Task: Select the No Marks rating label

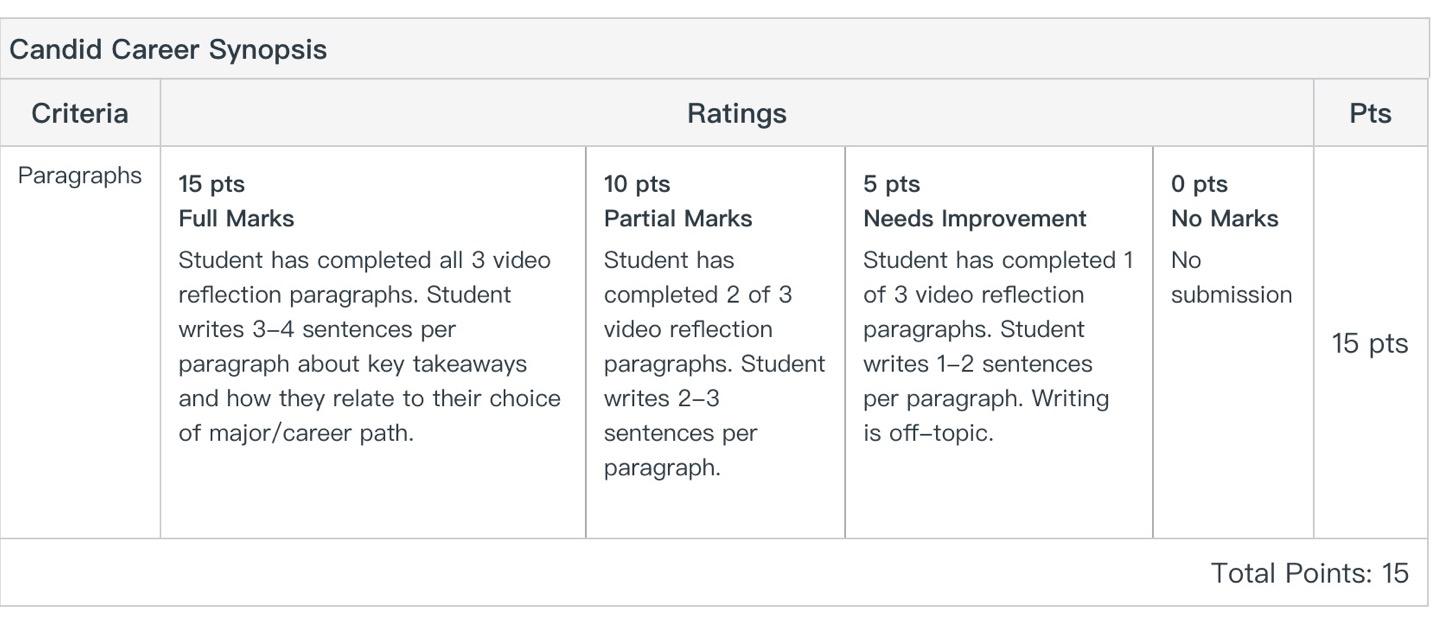Action: tap(1224, 218)
